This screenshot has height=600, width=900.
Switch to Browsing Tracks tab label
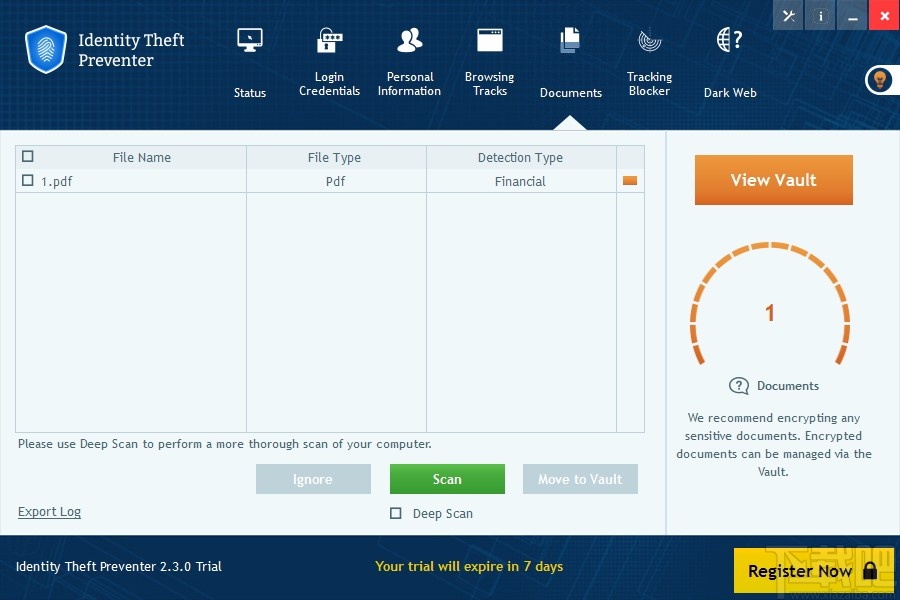click(x=490, y=84)
